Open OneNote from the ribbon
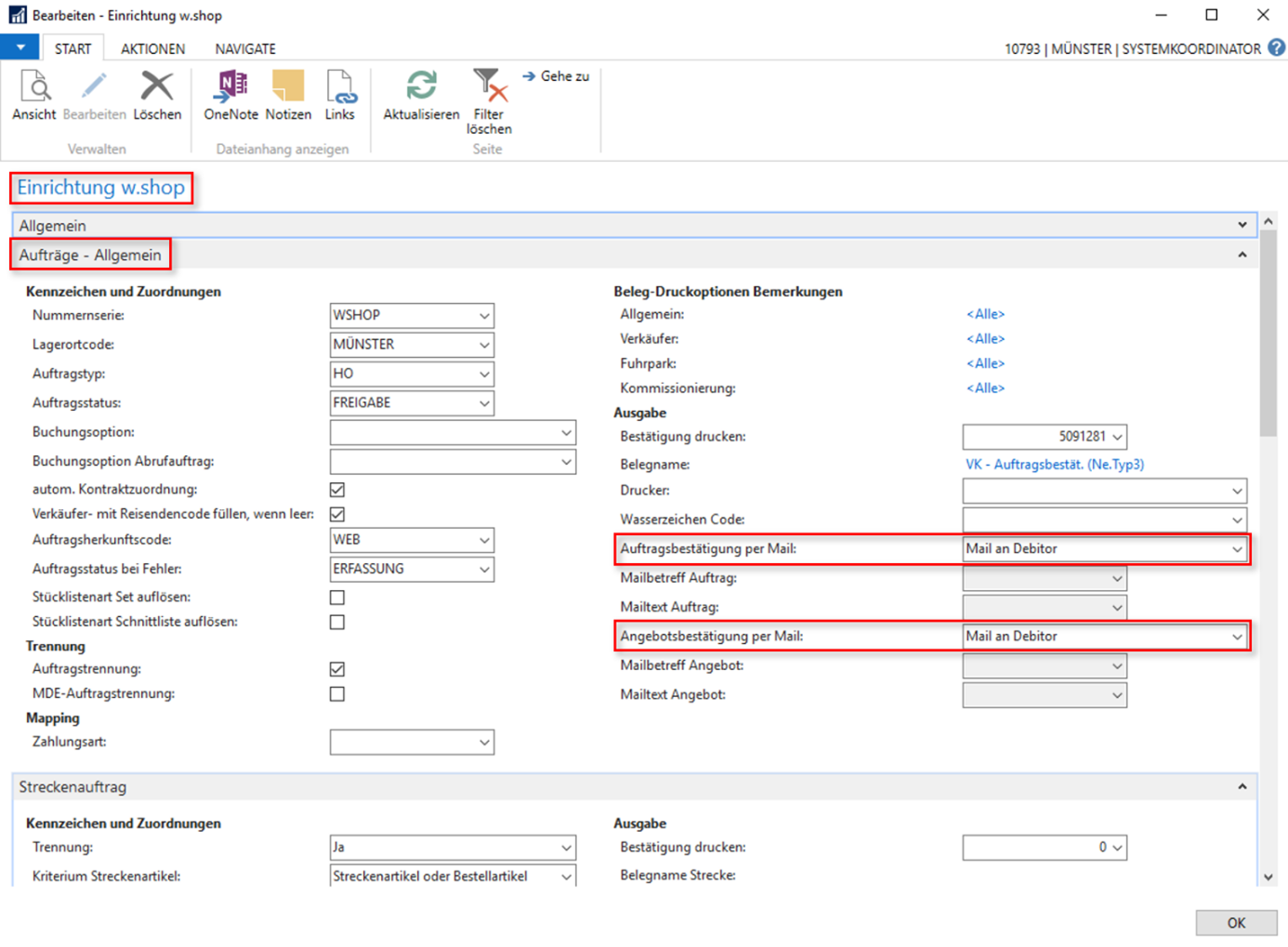Screen dimensions: 1288x947 coord(230,86)
